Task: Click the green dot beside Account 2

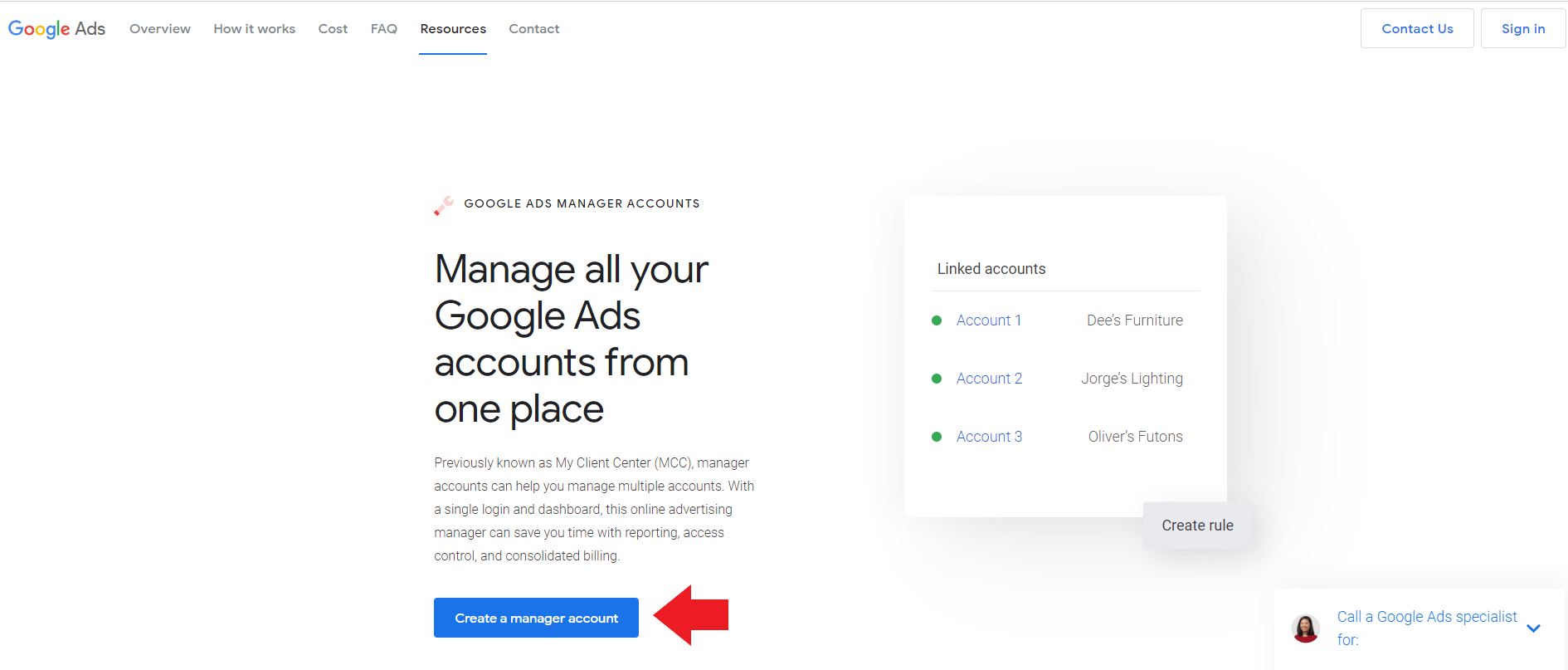Action: 937,379
